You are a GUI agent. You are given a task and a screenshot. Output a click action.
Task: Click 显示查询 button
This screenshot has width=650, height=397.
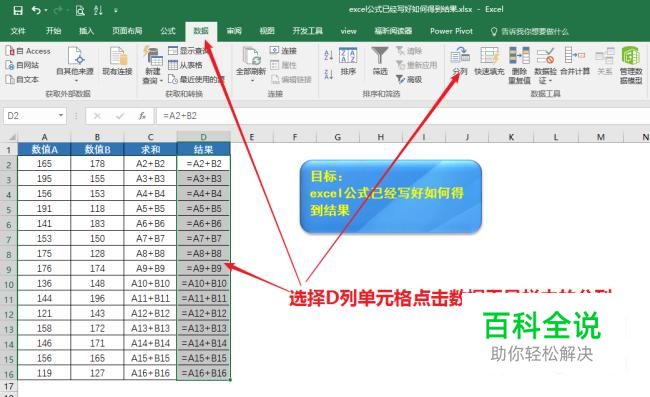pyautogui.click(x=189, y=51)
